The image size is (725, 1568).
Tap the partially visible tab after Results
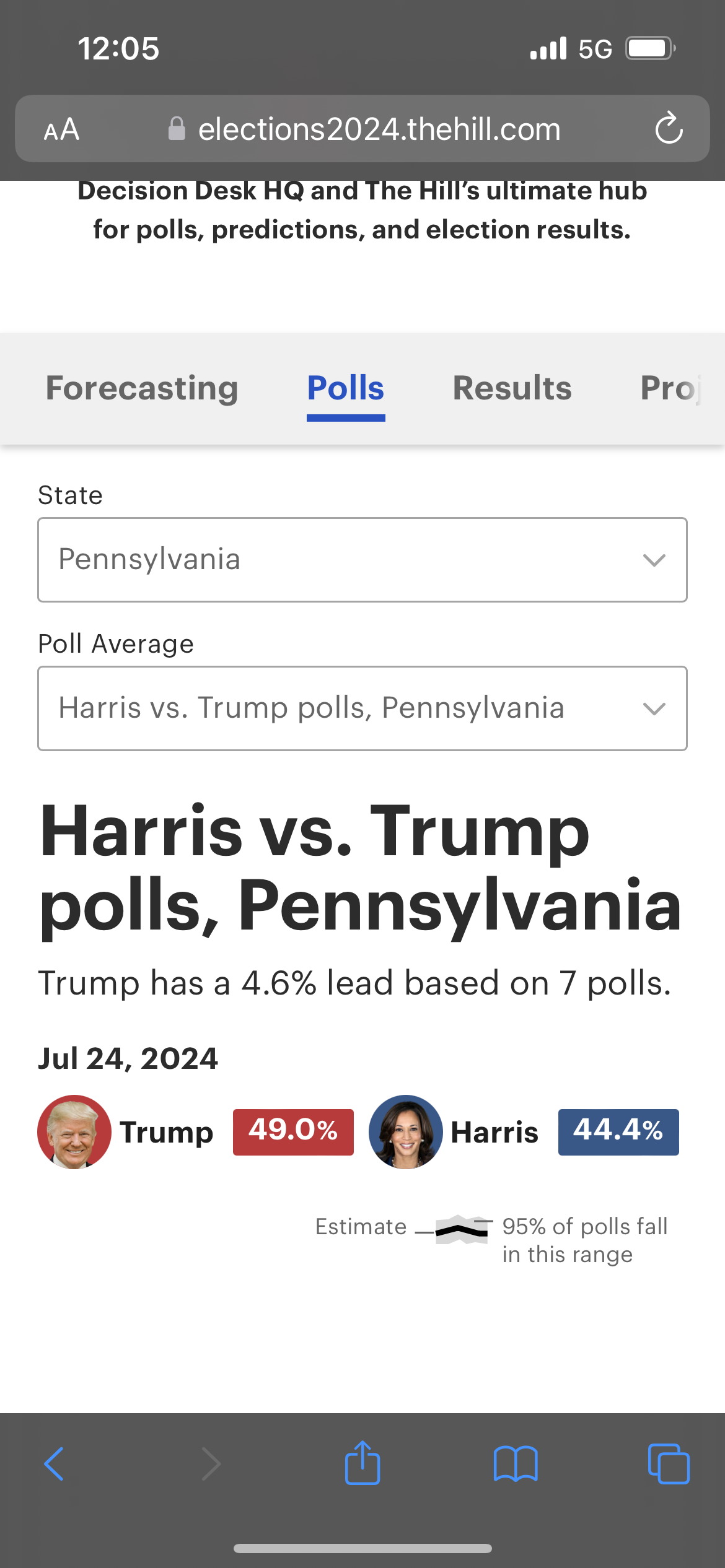pos(670,388)
